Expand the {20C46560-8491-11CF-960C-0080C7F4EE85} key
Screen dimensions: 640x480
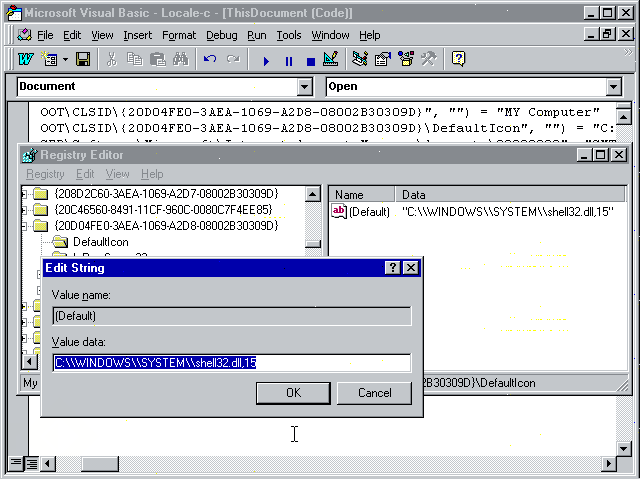(x=24, y=210)
